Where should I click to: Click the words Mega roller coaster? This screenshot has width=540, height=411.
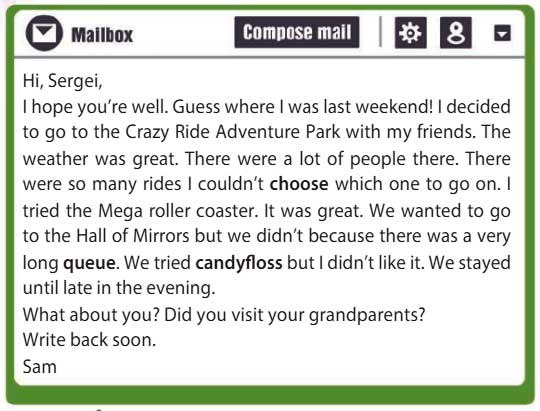pos(178,211)
